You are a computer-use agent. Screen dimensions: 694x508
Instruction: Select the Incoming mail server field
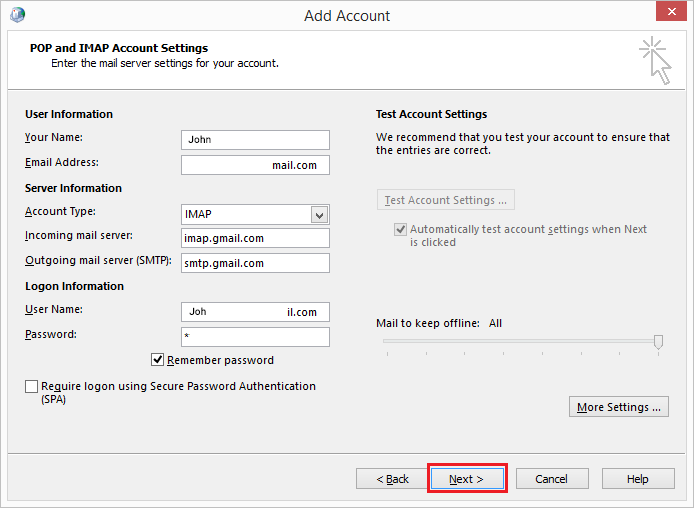click(255, 238)
